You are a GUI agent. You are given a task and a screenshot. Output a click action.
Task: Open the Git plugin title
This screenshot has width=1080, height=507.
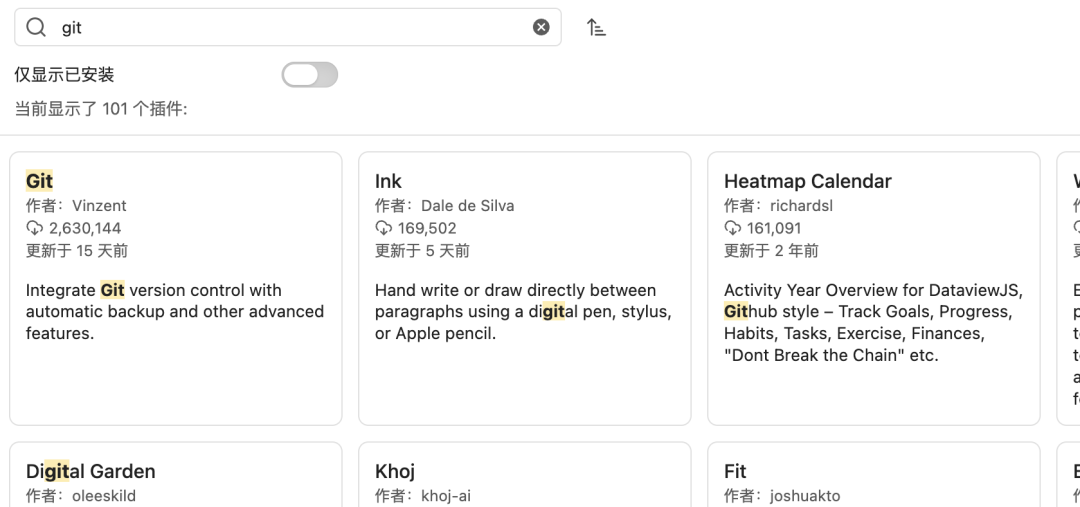click(x=39, y=181)
